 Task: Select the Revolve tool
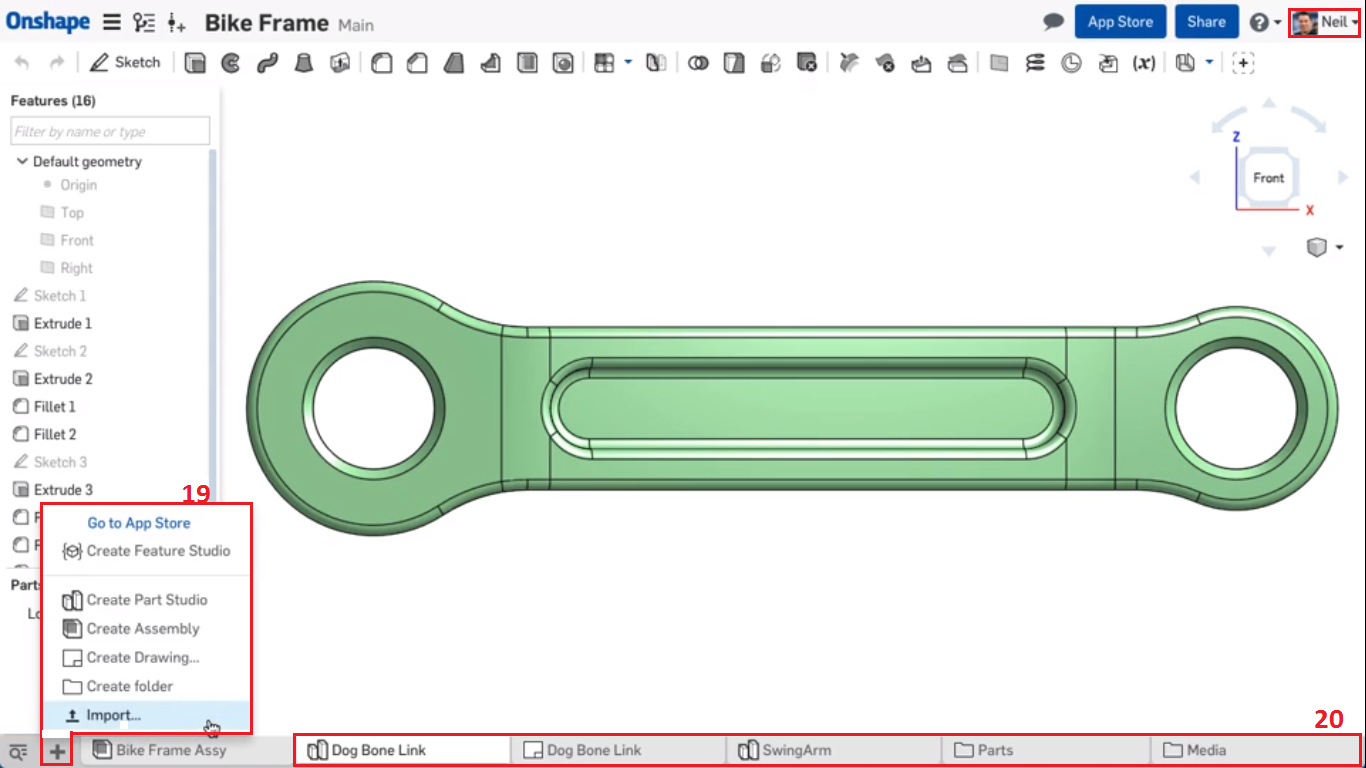pyautogui.click(x=231, y=63)
